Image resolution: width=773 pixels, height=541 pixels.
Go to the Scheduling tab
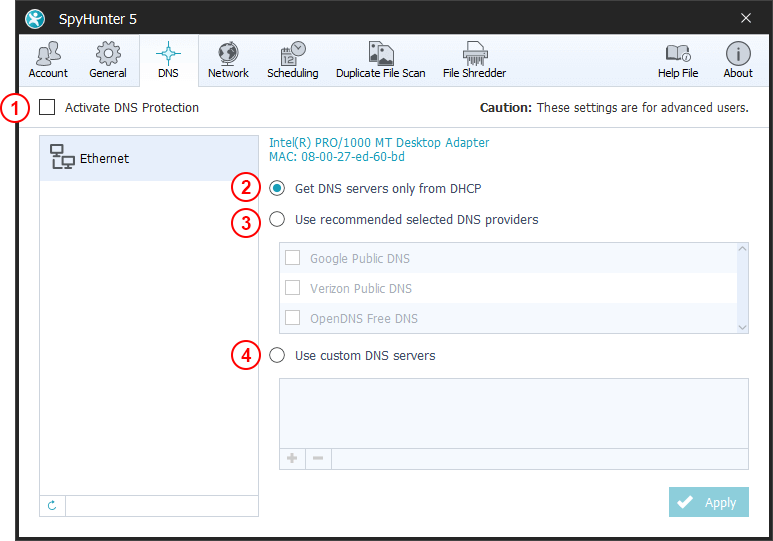pos(292,60)
